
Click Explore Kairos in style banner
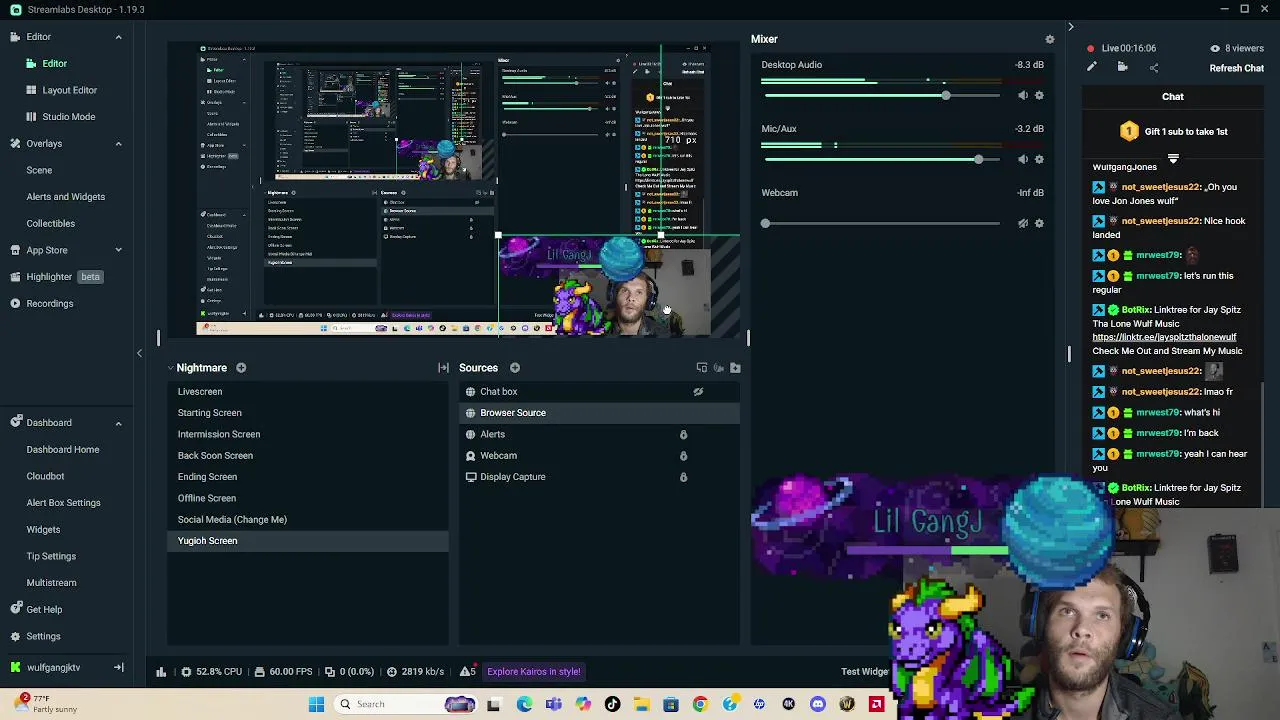pos(533,672)
